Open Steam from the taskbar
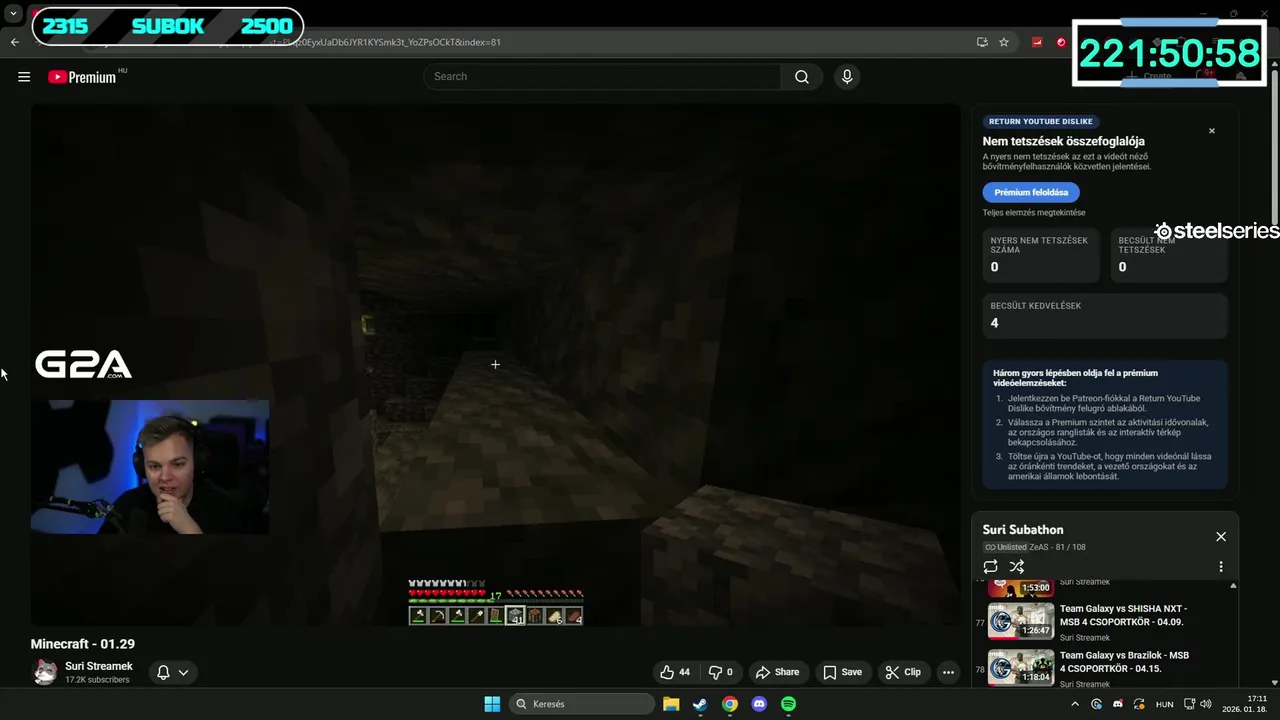 (700, 704)
